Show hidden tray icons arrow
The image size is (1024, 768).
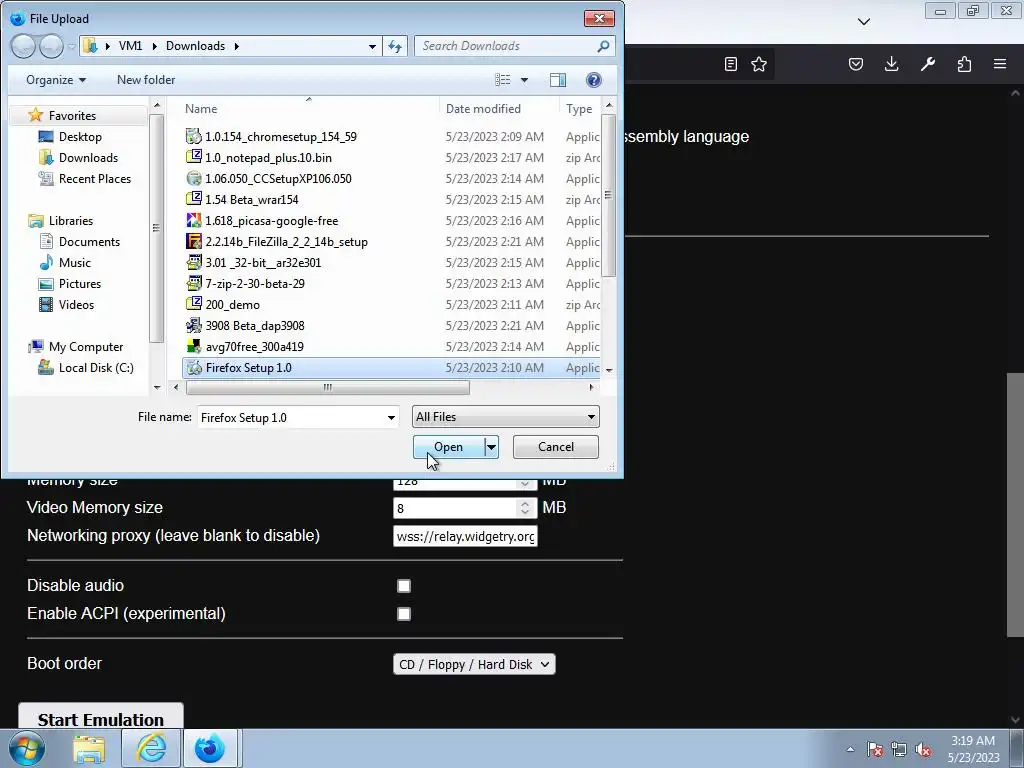click(x=850, y=749)
